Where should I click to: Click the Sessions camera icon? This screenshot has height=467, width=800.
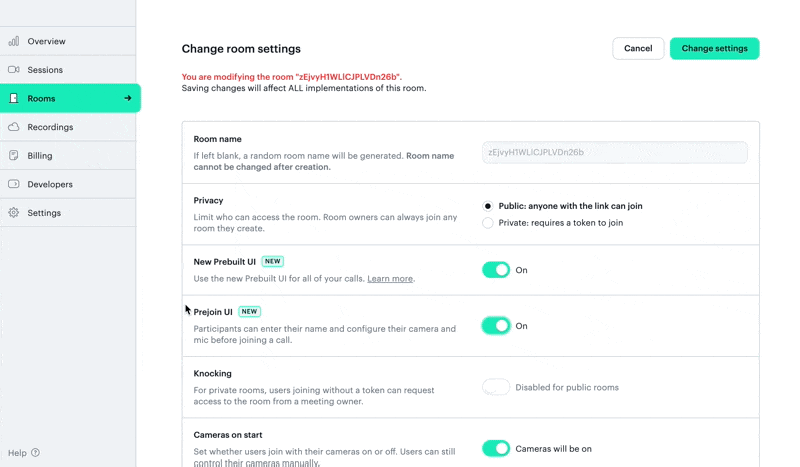[x=14, y=70]
